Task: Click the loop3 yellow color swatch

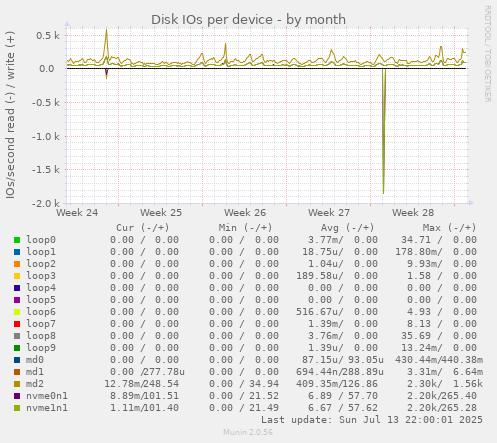Action: [17, 276]
